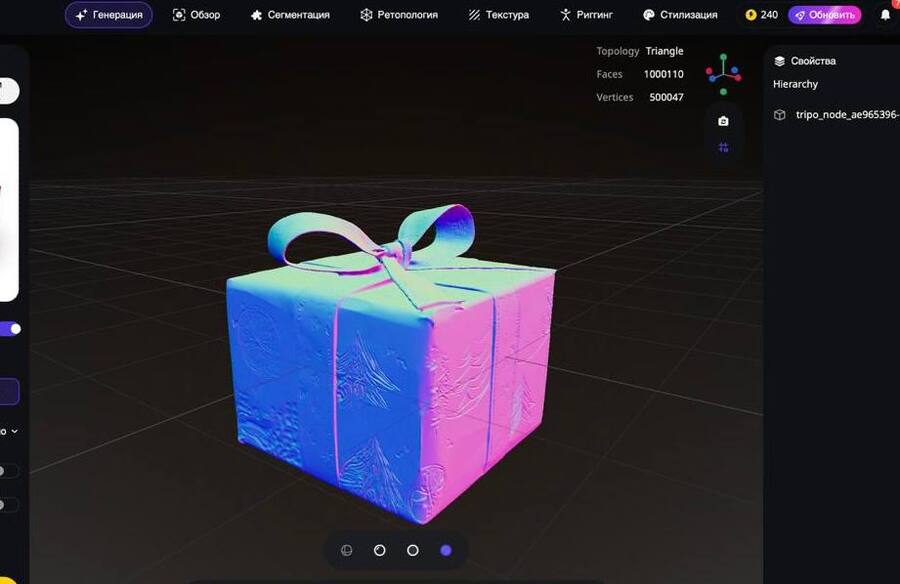Click the Topology Triangle value
900x584 pixels.
point(664,51)
